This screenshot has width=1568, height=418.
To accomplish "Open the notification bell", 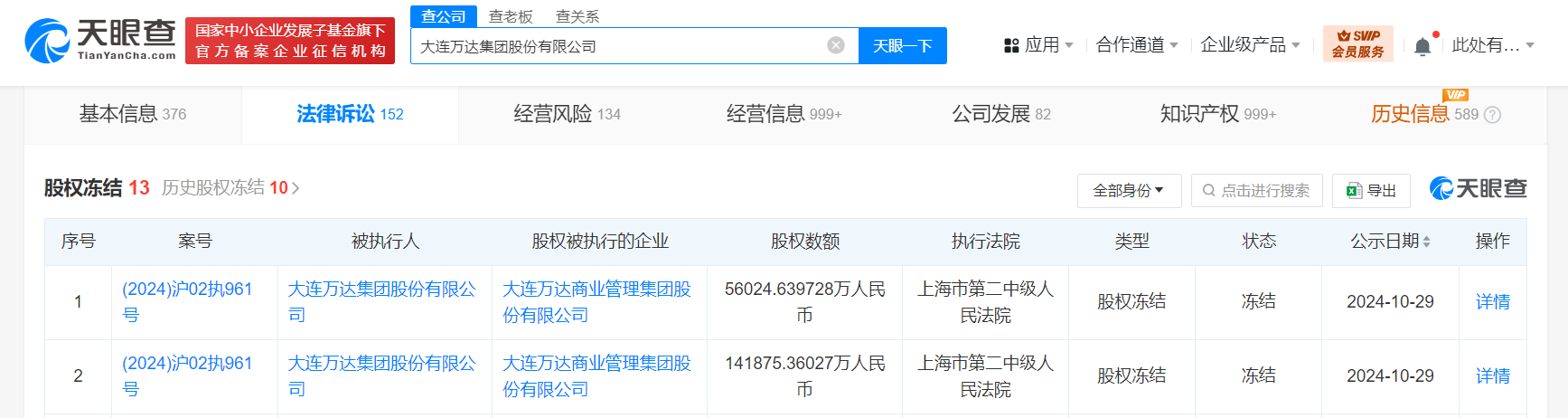I will point(1422,46).
